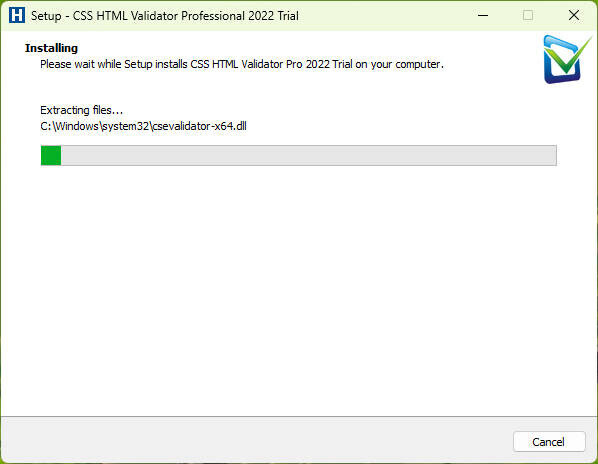Click the 'Extracting files...' status label
Image resolution: width=598 pixels, height=464 pixels.
click(81, 110)
